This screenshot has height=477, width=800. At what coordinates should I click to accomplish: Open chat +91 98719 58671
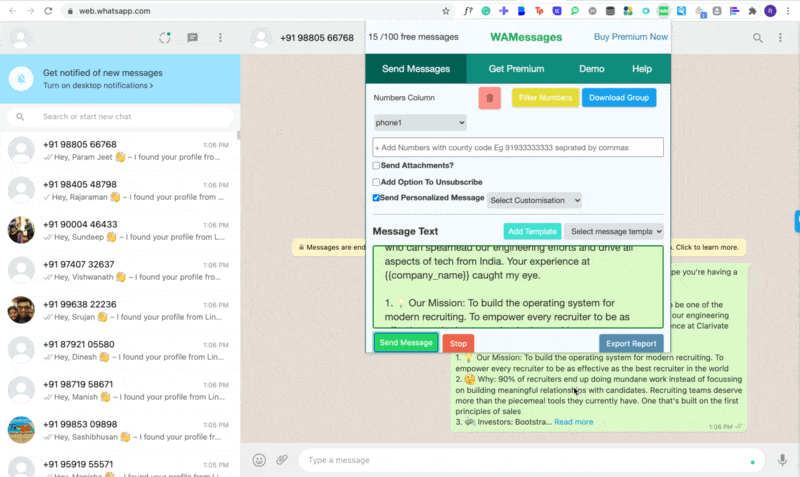[120, 390]
